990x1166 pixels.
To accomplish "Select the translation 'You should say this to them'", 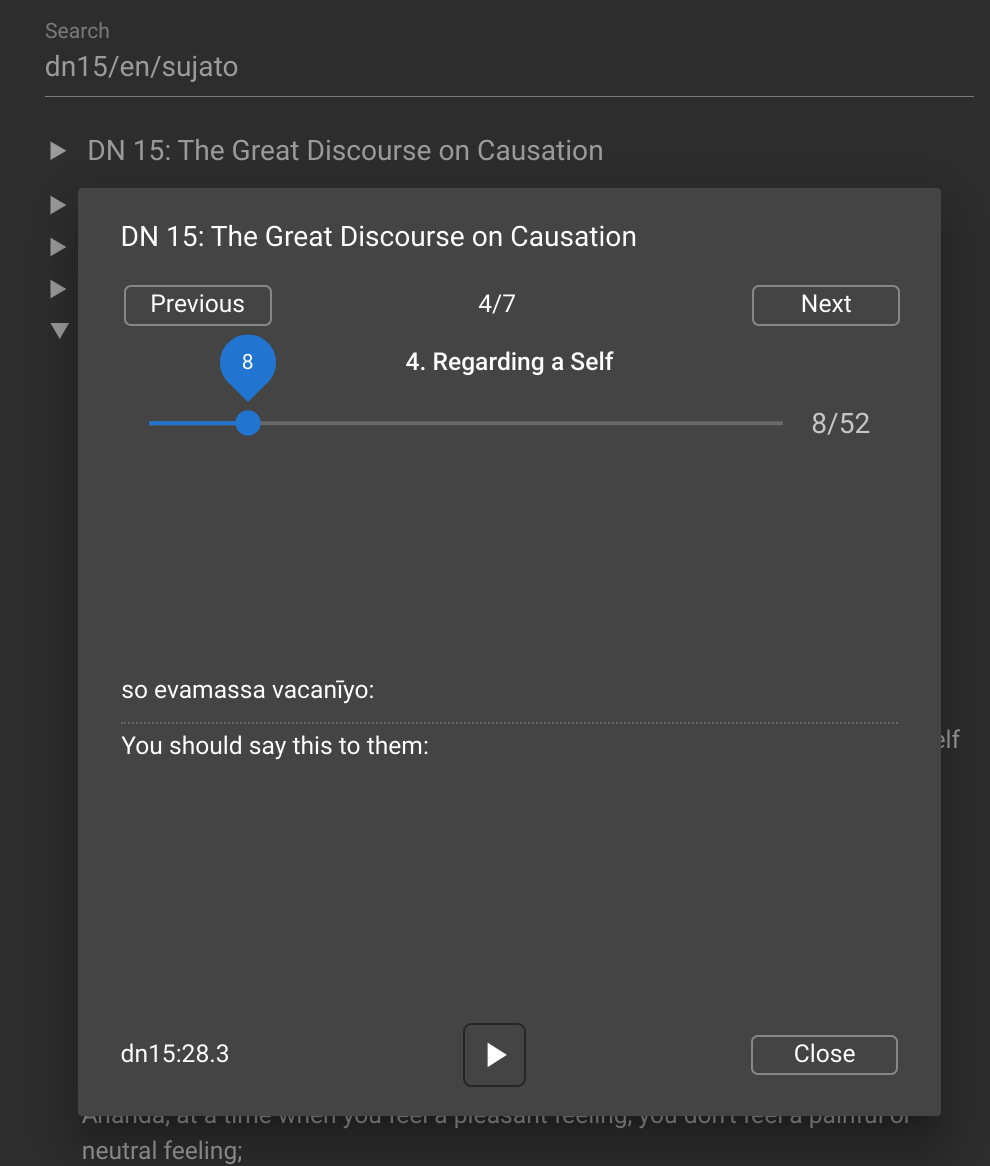I will point(275,746).
